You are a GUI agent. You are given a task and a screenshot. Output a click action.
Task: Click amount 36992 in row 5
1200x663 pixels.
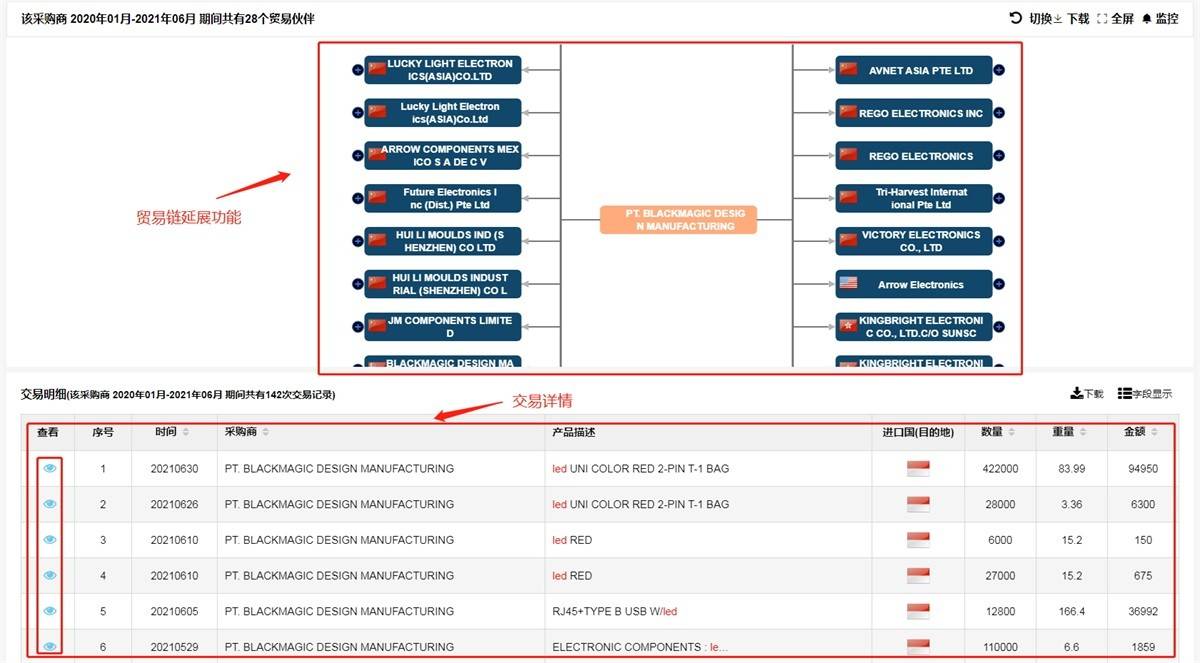[x=1142, y=612]
